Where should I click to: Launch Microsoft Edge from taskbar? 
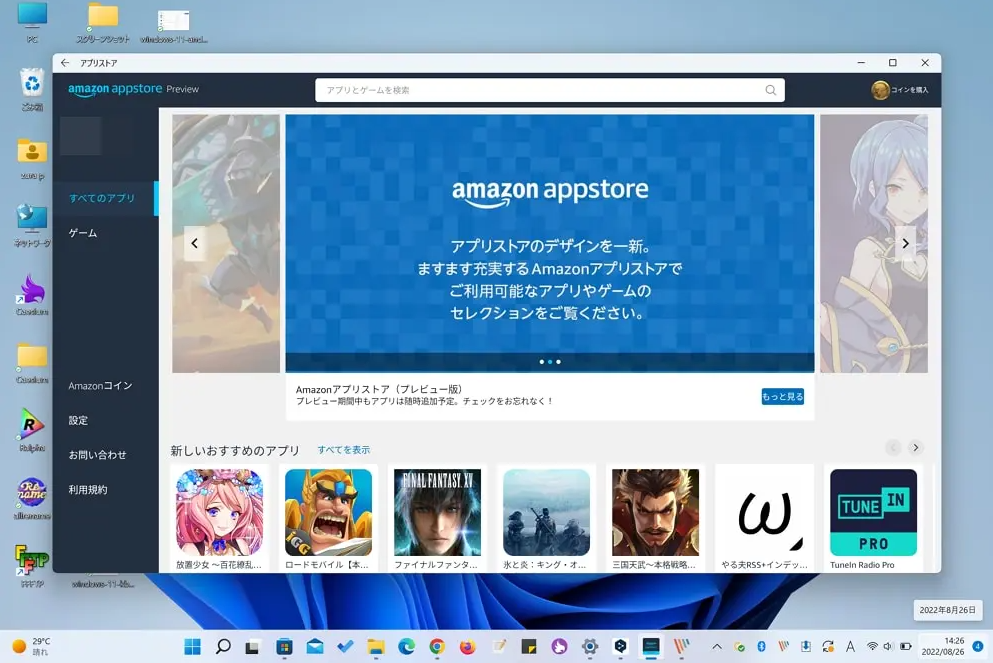pos(407,647)
